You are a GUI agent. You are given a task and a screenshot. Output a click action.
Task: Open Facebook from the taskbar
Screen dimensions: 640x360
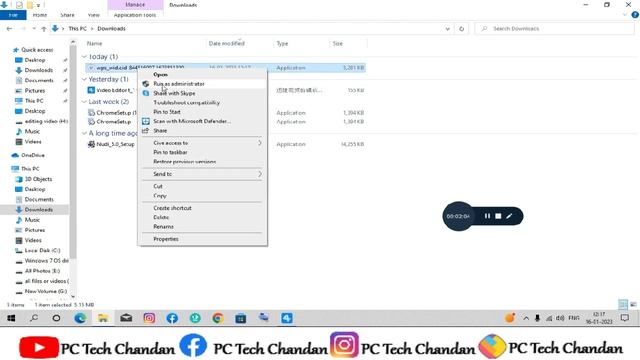point(172,318)
